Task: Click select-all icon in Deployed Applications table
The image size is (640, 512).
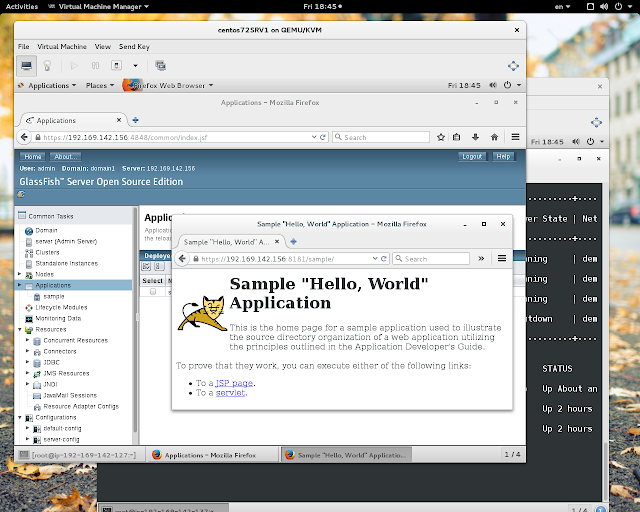Action: [146, 267]
